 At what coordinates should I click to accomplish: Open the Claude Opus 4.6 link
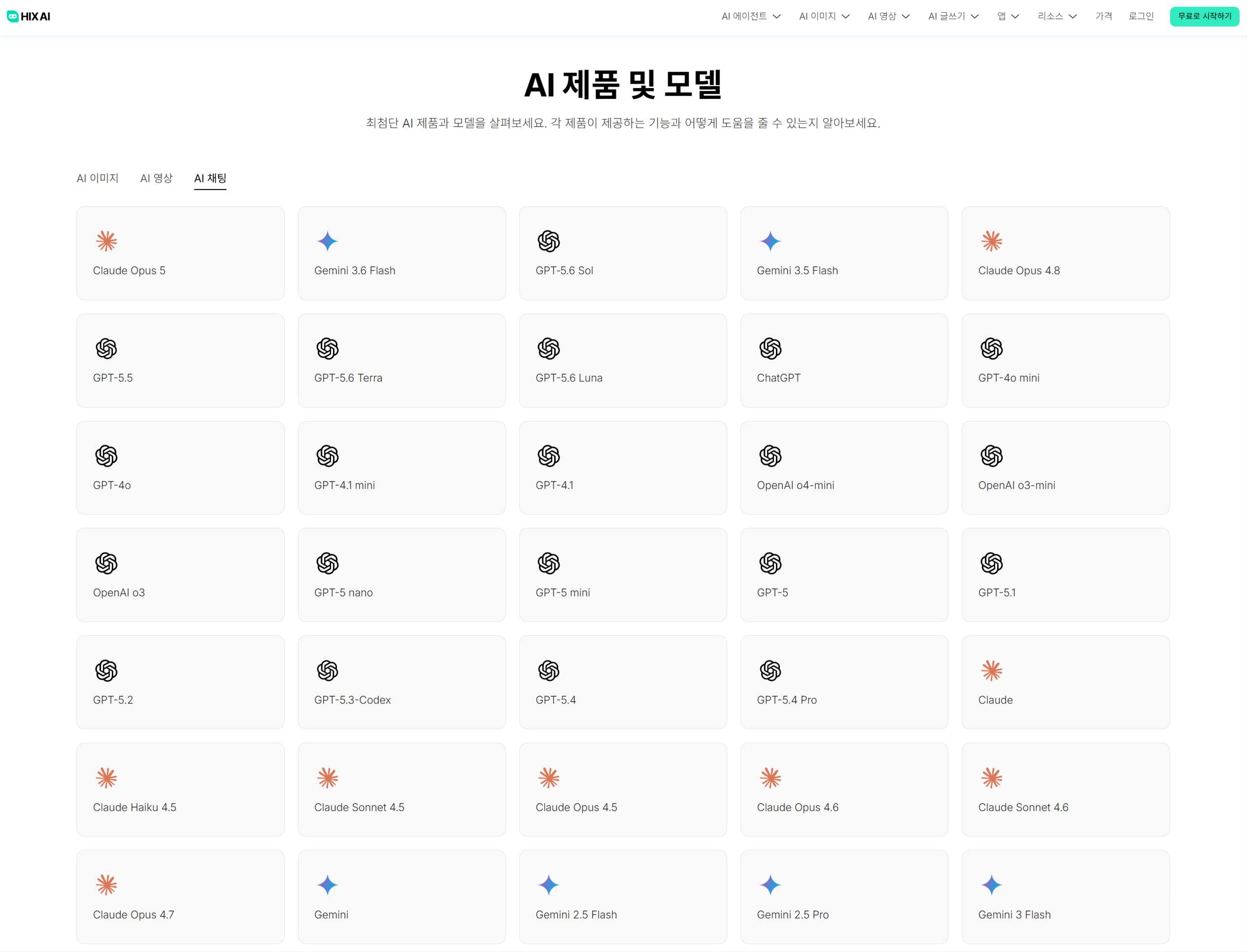point(844,789)
